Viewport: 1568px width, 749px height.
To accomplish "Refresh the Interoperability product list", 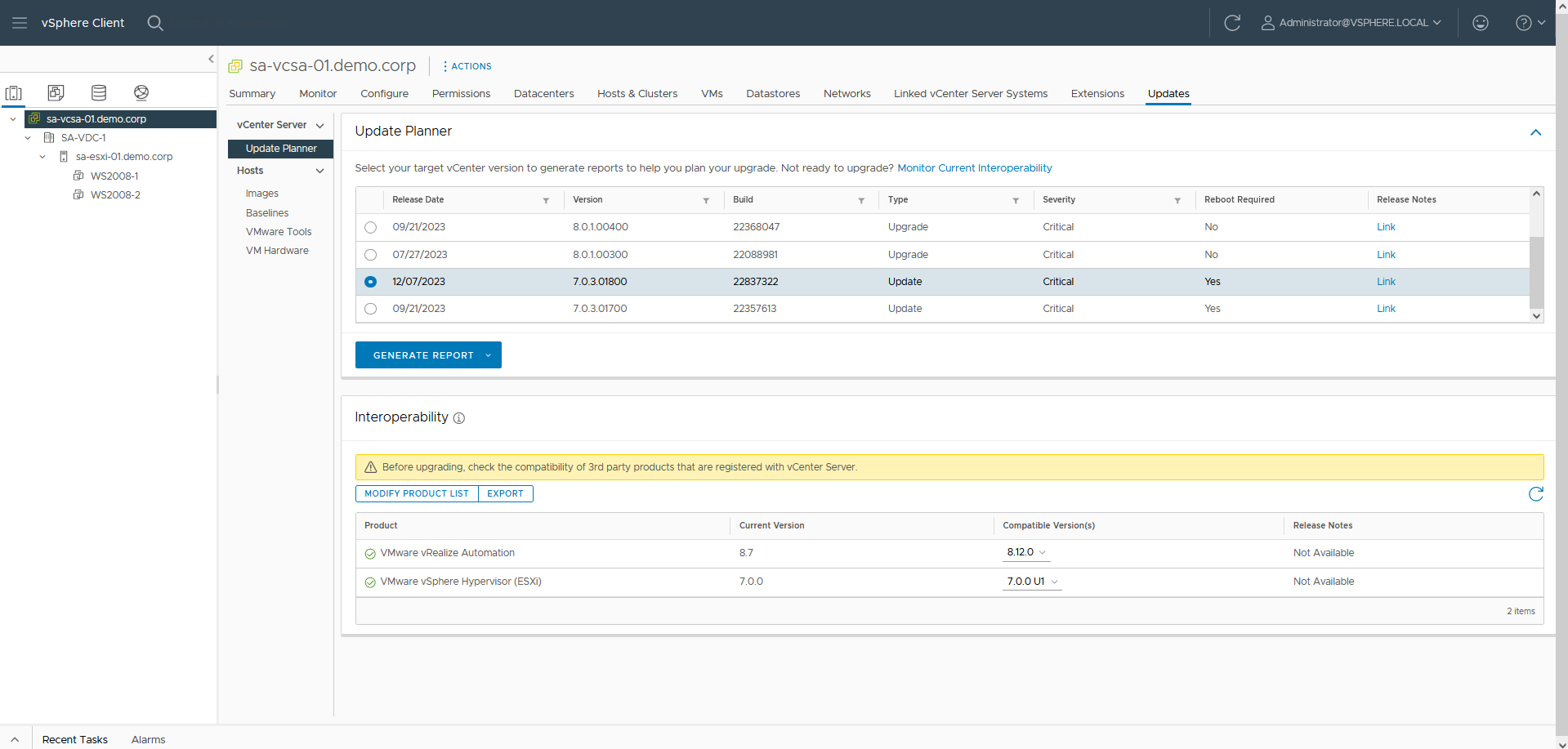I will (1536, 494).
